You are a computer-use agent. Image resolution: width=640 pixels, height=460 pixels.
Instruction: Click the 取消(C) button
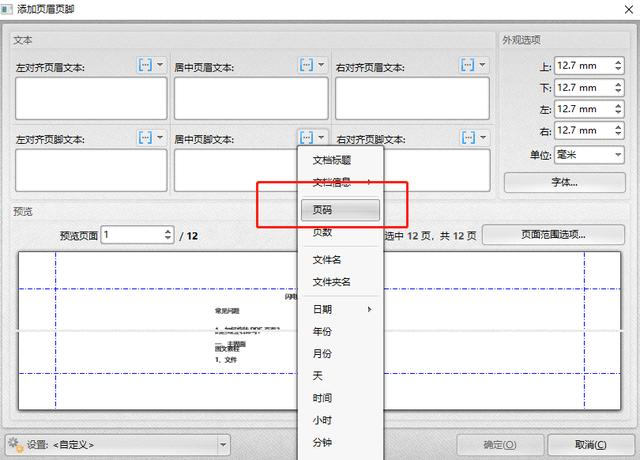click(x=591, y=444)
